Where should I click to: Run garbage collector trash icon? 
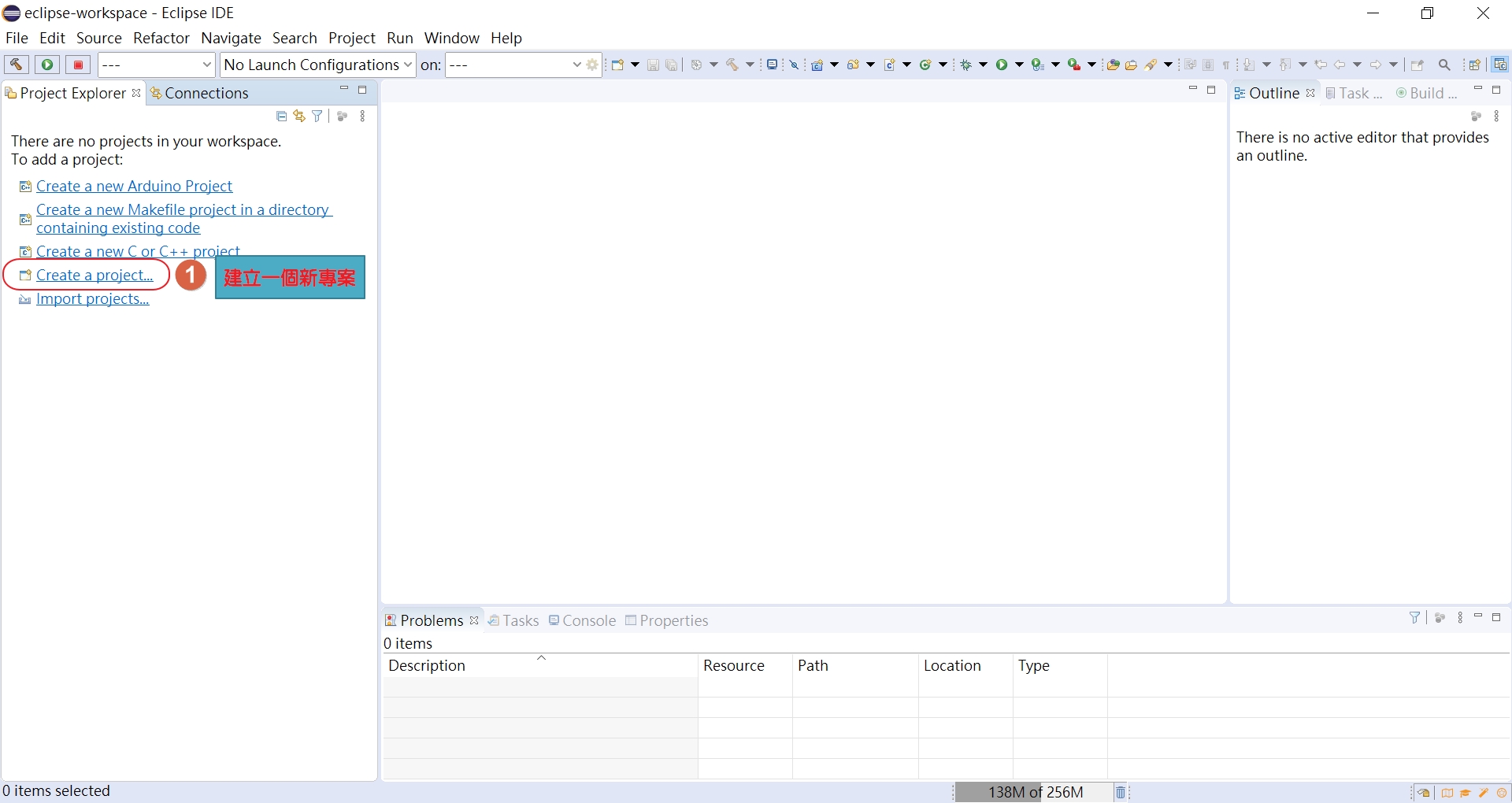pos(1121,792)
